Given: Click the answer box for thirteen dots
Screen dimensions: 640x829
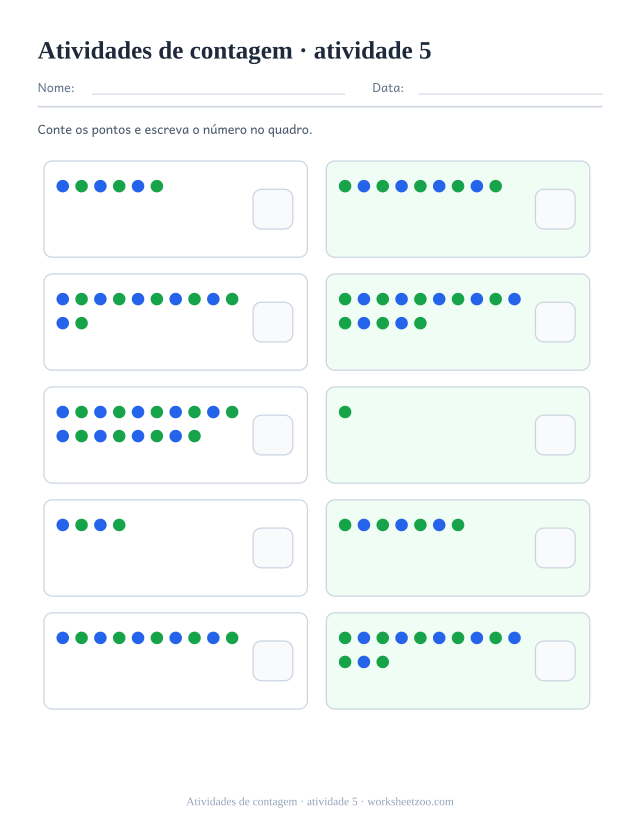Looking at the screenshot, I should (x=555, y=661).
